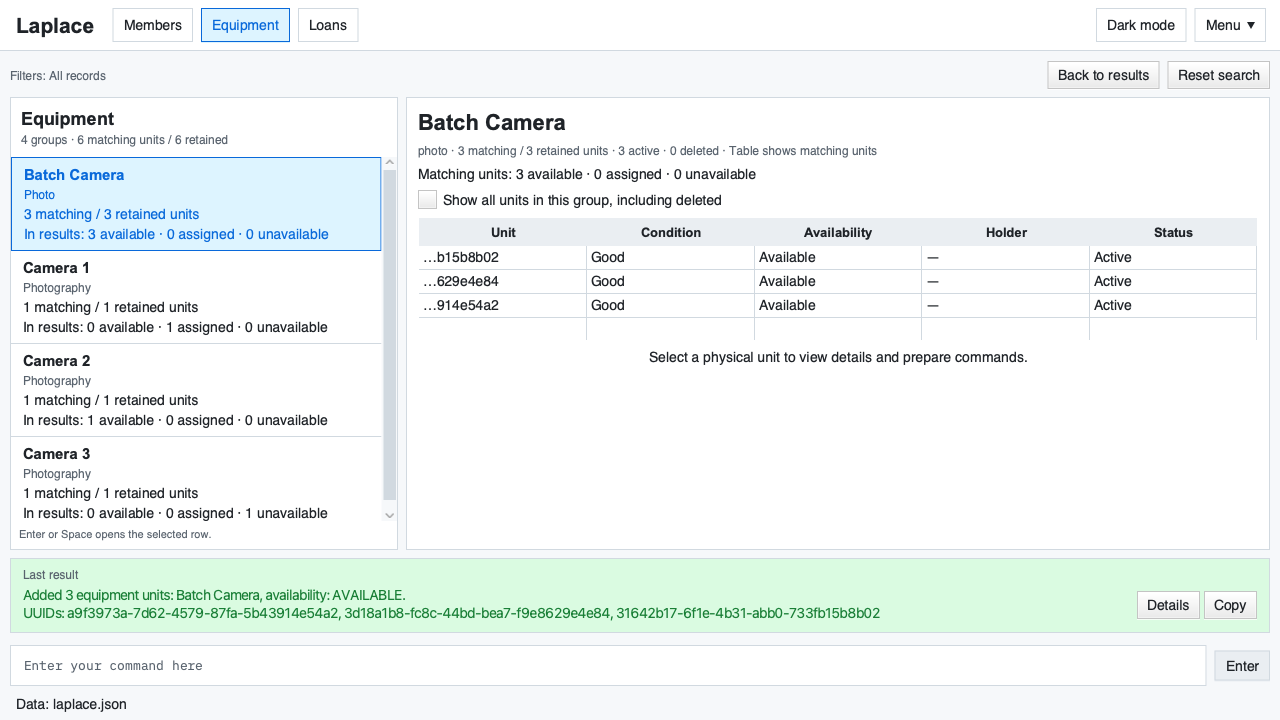The image size is (1280, 720).
Task: Click Filters: All records text
Action: [58, 76]
